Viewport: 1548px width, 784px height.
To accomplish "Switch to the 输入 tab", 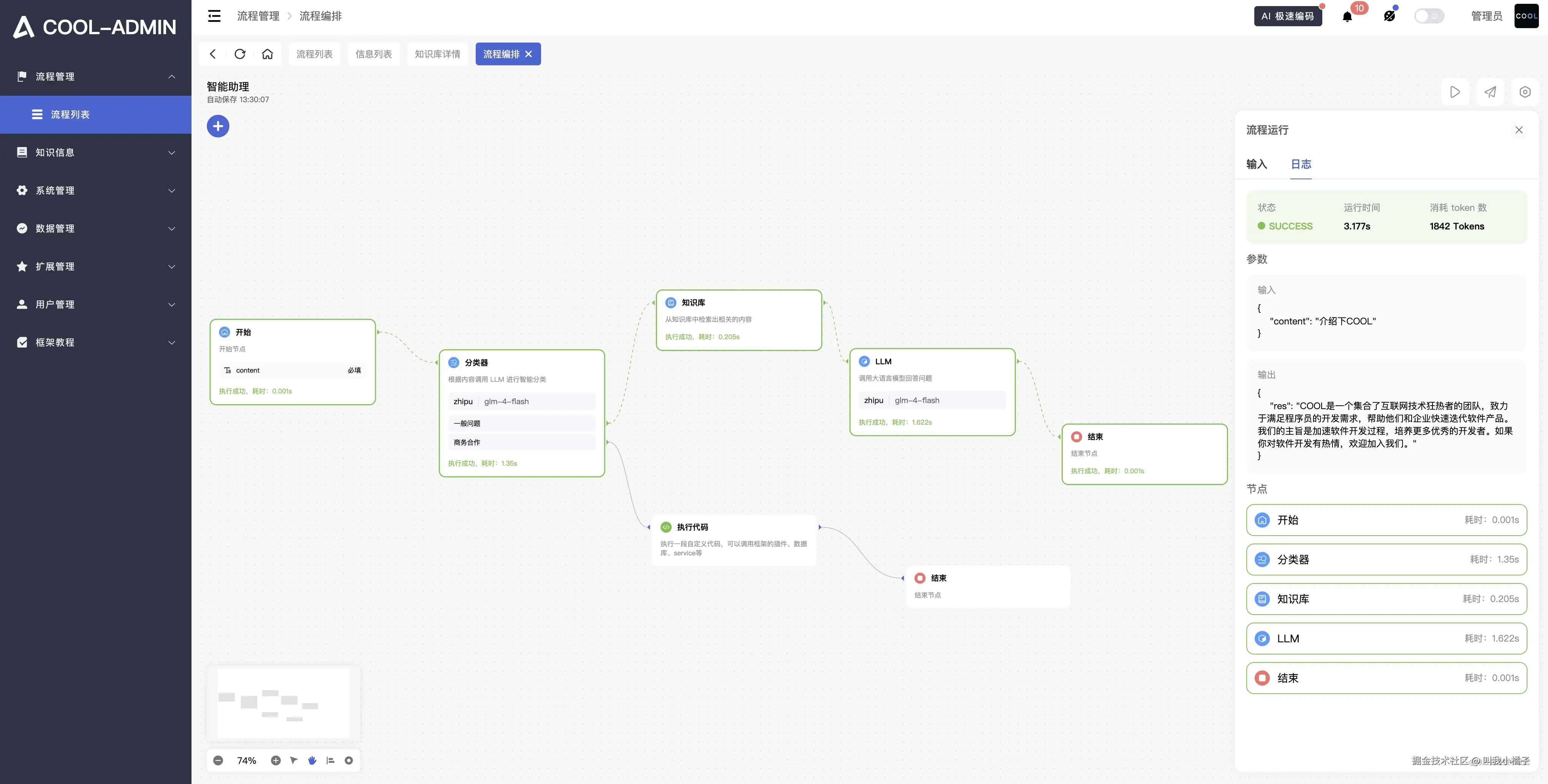I will 1256,164.
